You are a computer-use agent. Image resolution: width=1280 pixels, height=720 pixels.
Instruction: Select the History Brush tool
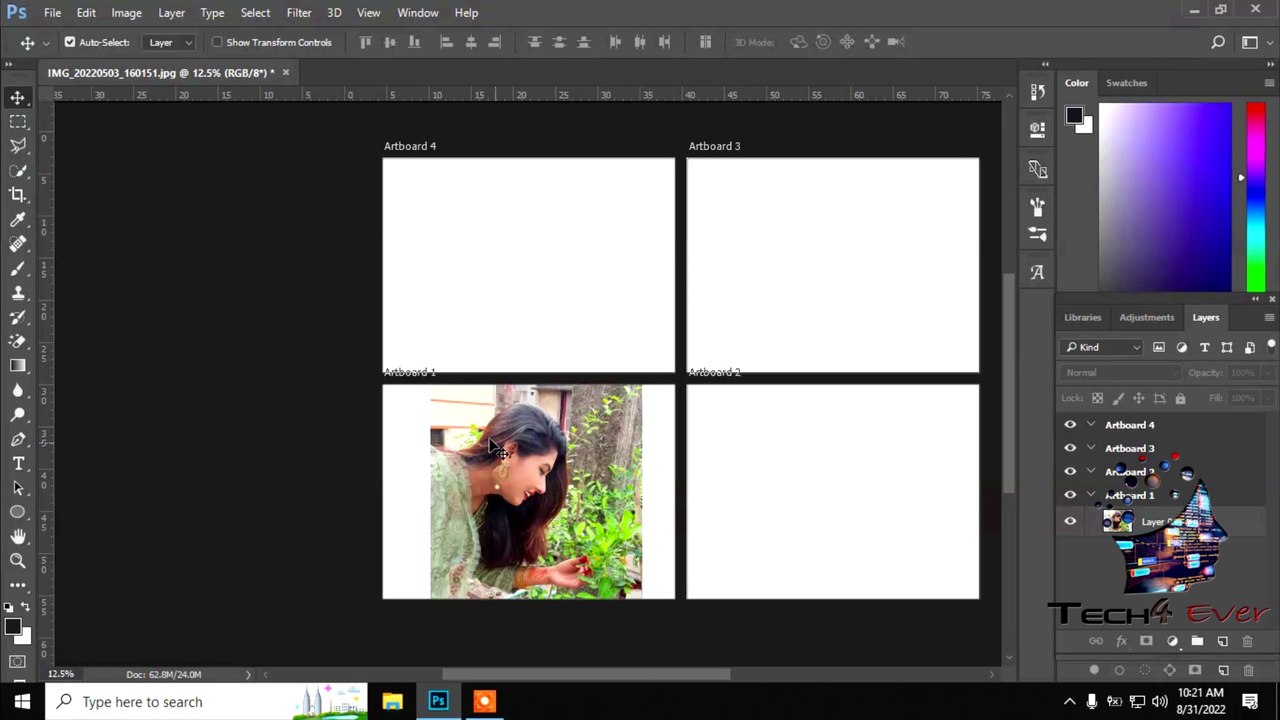tap(18, 317)
